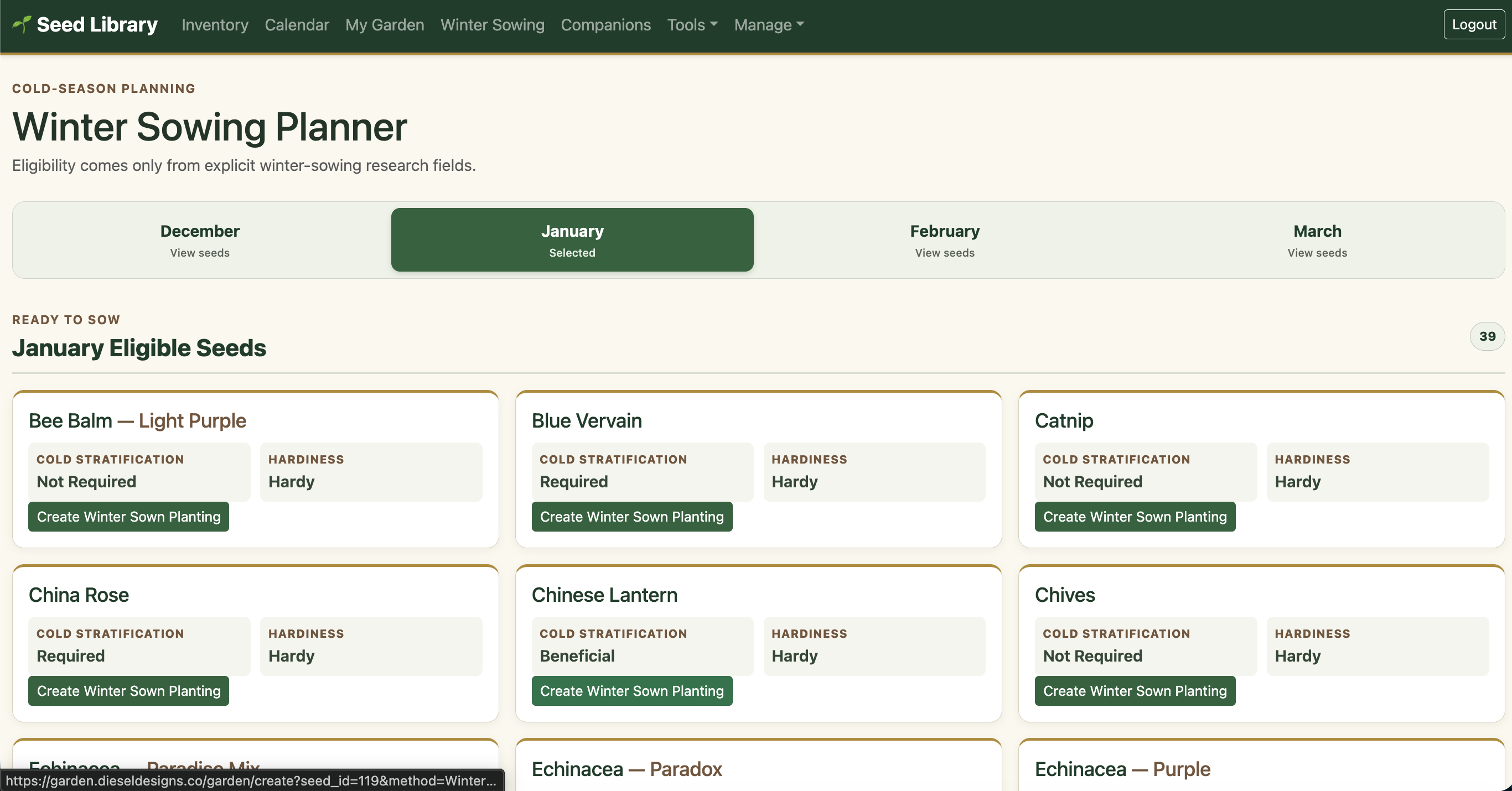Click the 39 eligible seeds count badge
The height and width of the screenshot is (791, 1512).
(1487, 336)
